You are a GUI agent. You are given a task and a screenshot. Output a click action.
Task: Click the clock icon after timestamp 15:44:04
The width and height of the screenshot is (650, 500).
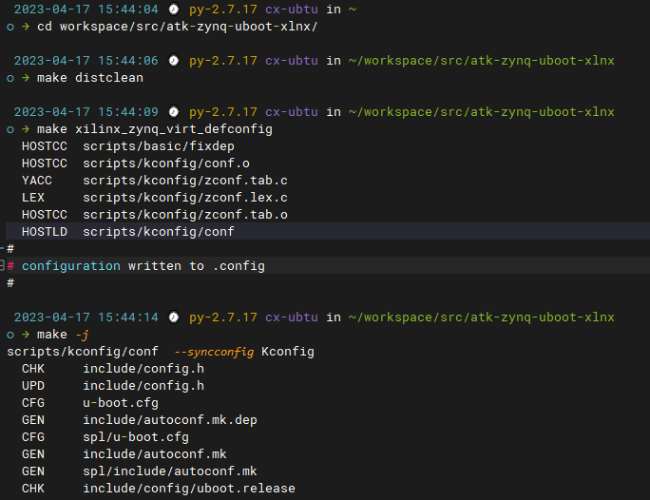pyautogui.click(x=173, y=9)
